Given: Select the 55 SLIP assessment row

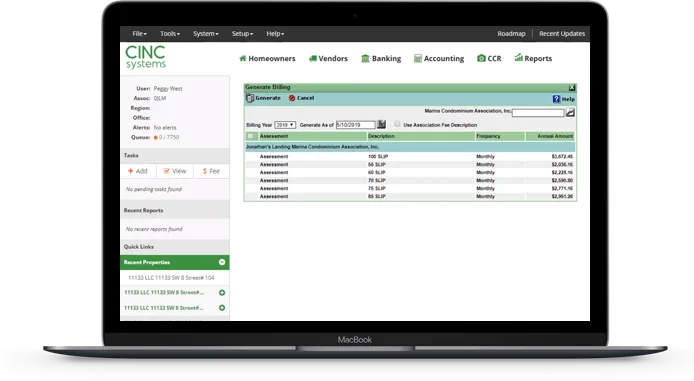Looking at the screenshot, I should (x=410, y=164).
